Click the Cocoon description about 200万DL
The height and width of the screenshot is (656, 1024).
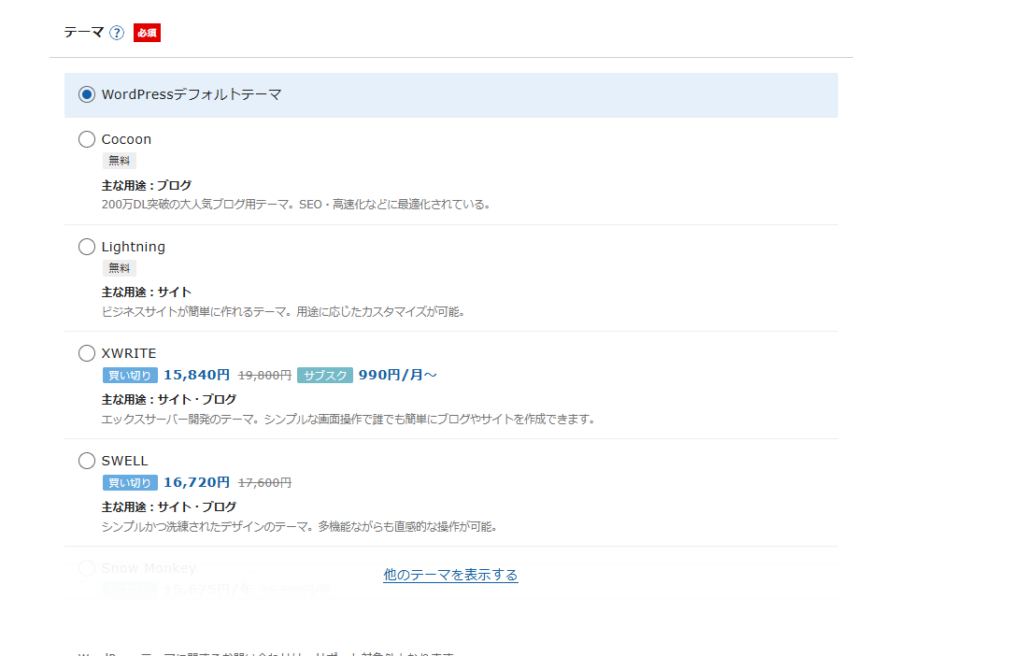click(296, 204)
